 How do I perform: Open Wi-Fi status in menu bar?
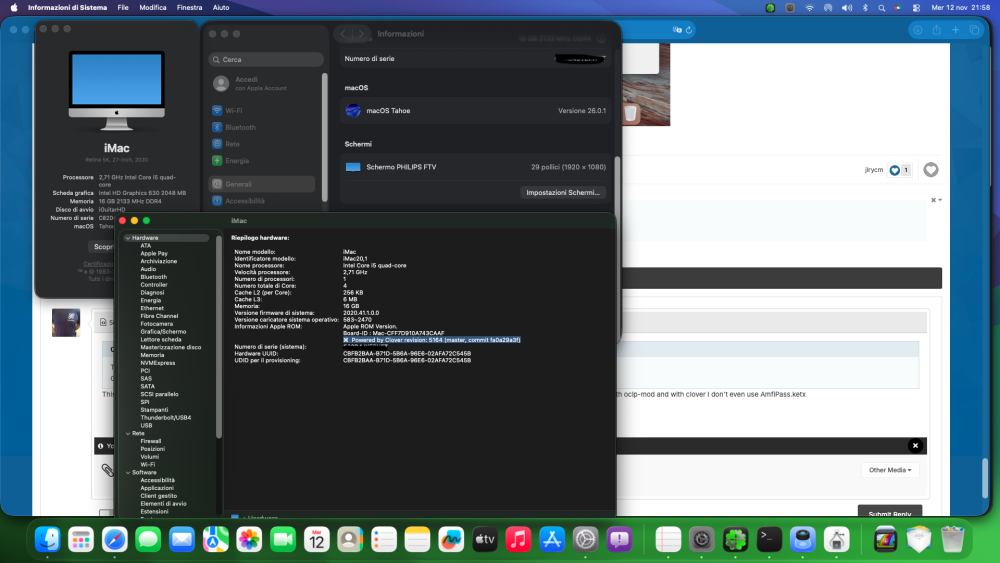tap(809, 8)
